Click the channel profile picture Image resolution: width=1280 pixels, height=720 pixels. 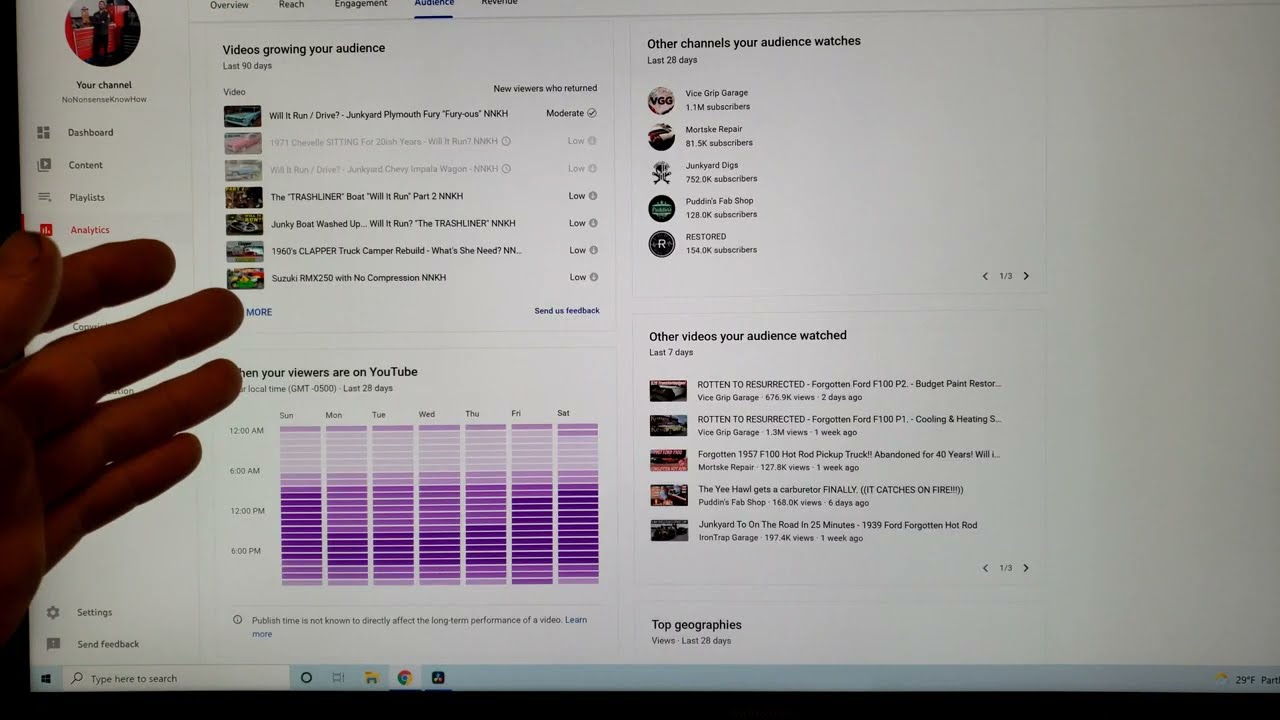[103, 30]
